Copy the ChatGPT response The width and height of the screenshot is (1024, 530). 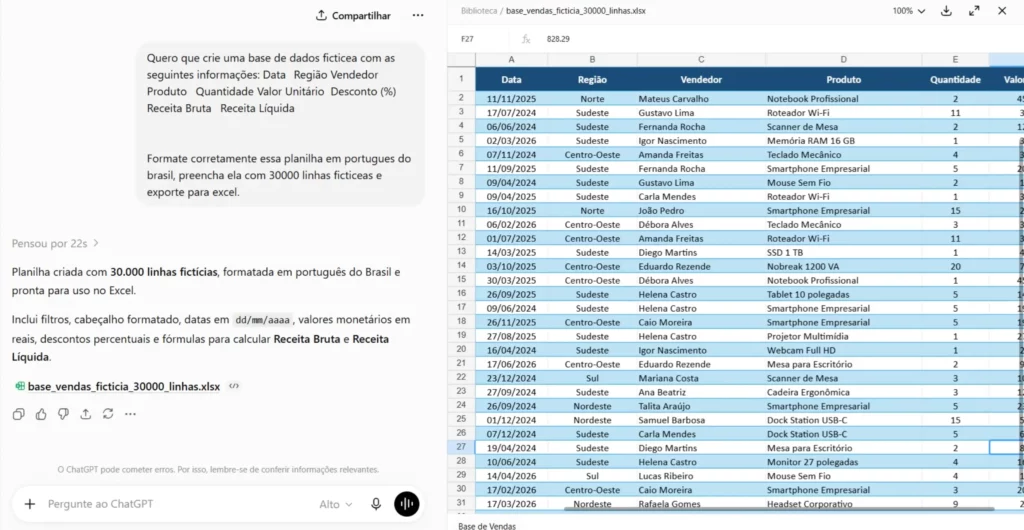tap(19, 414)
